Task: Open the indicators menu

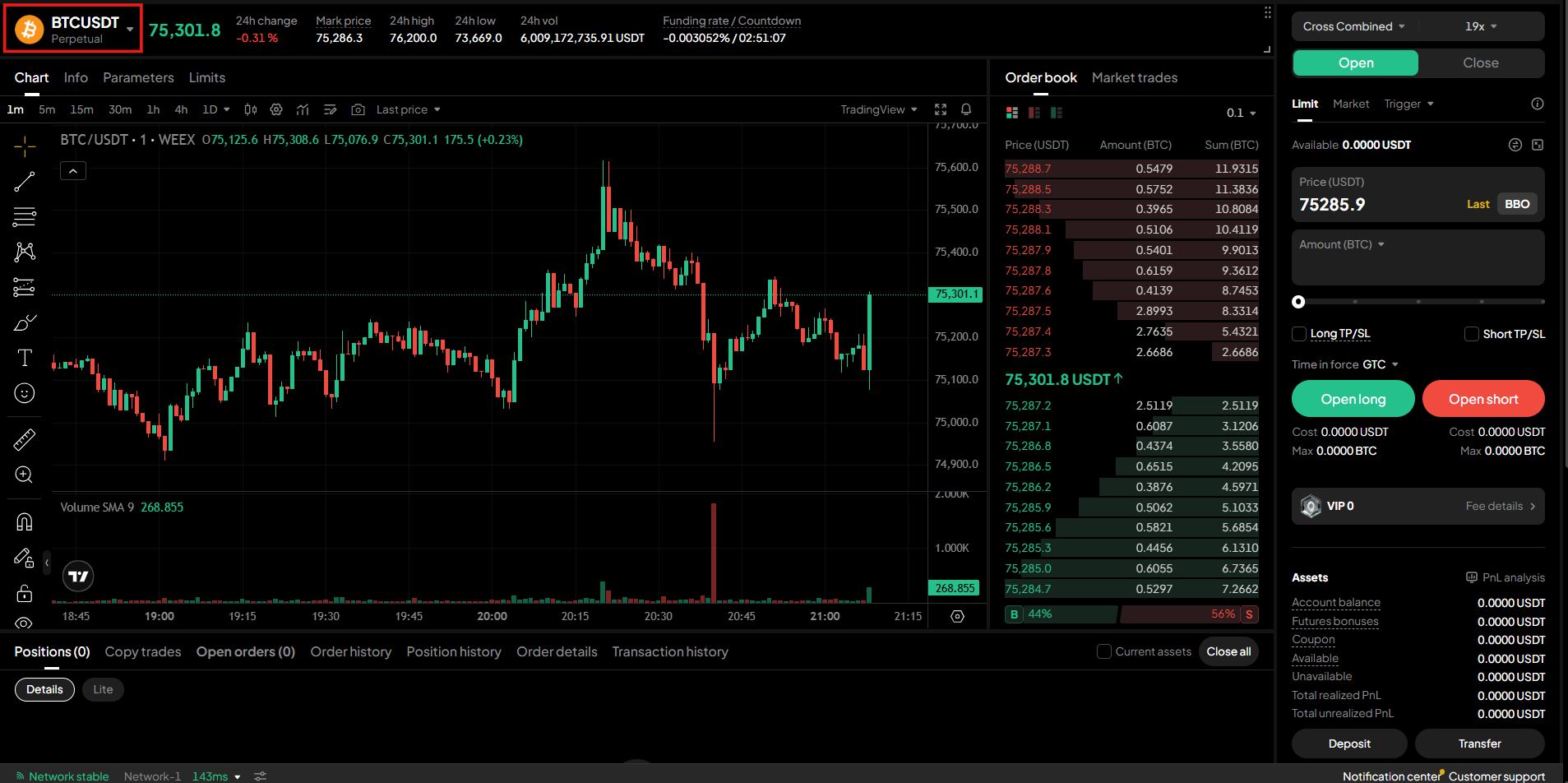Action: coord(303,109)
